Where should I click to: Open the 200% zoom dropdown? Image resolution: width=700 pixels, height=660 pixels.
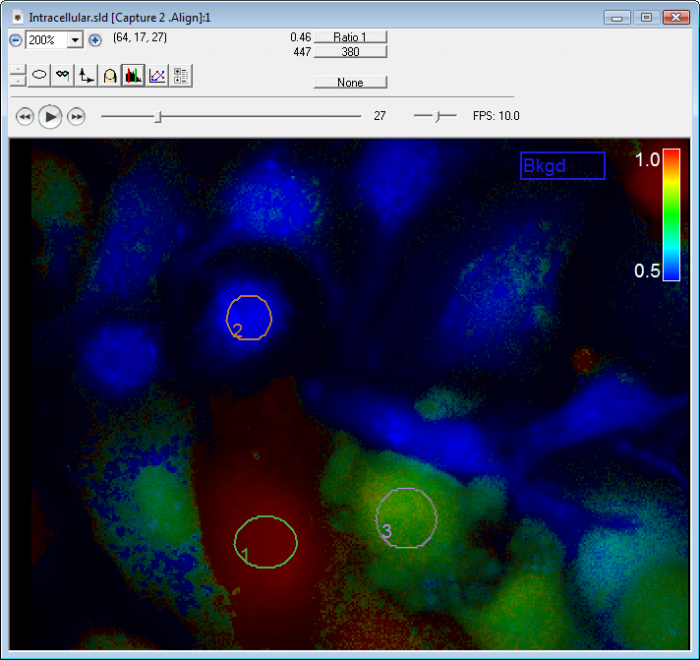pyautogui.click(x=75, y=40)
